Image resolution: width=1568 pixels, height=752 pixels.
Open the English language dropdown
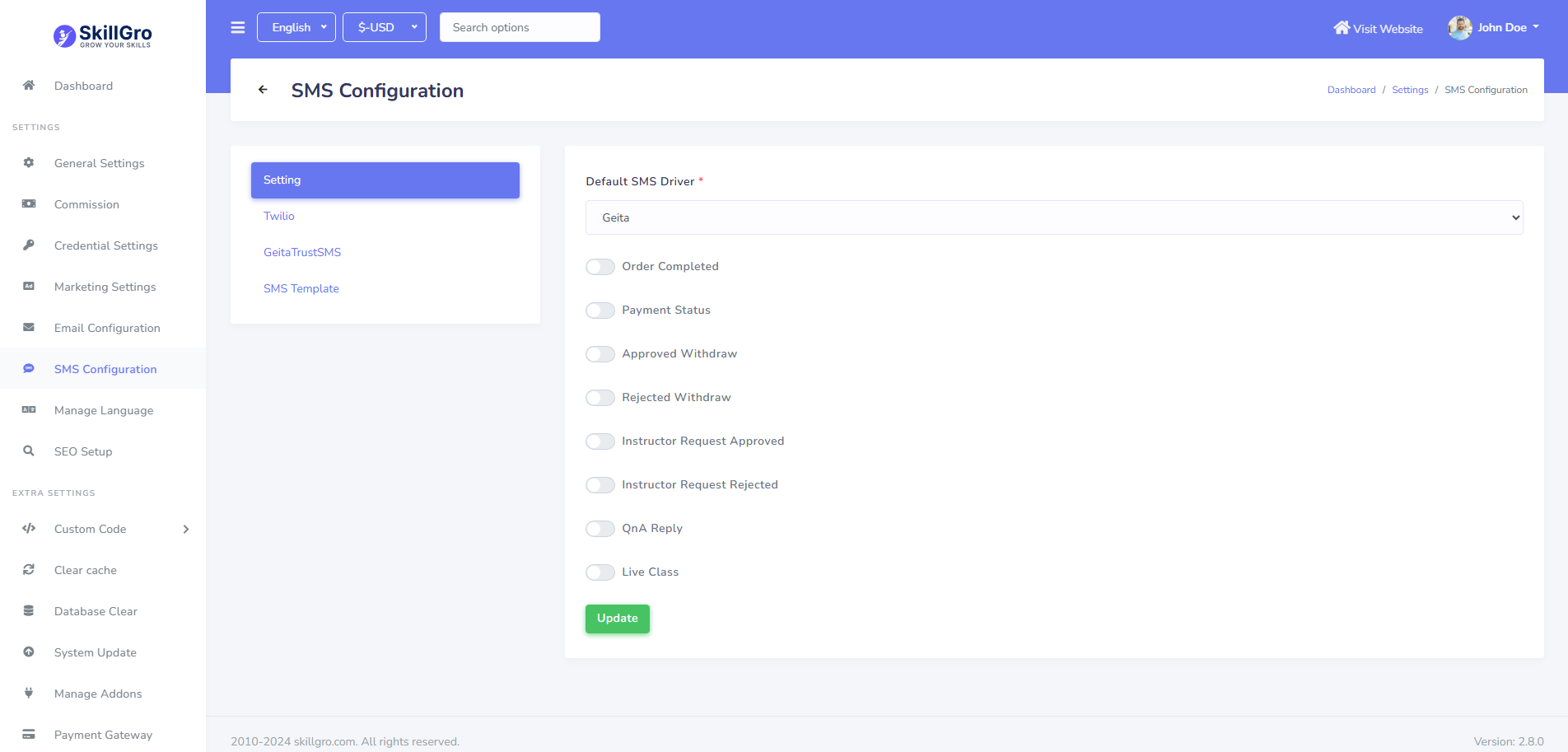[296, 27]
